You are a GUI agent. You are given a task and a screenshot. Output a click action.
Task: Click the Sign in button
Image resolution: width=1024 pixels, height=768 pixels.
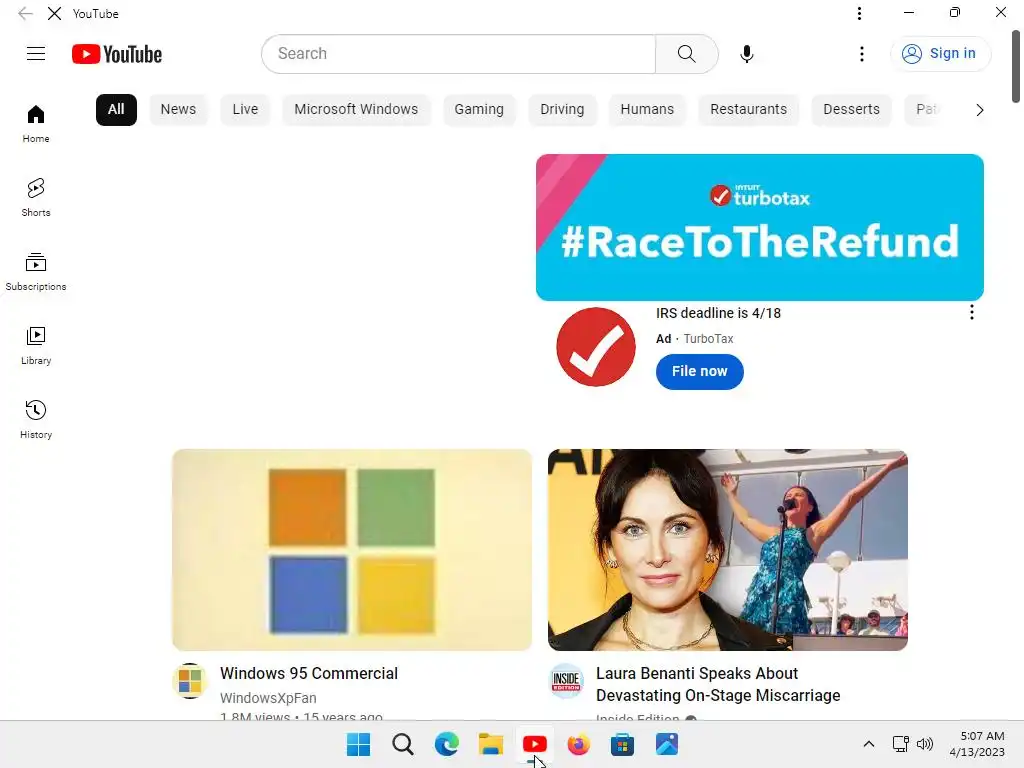pyautogui.click(x=940, y=54)
